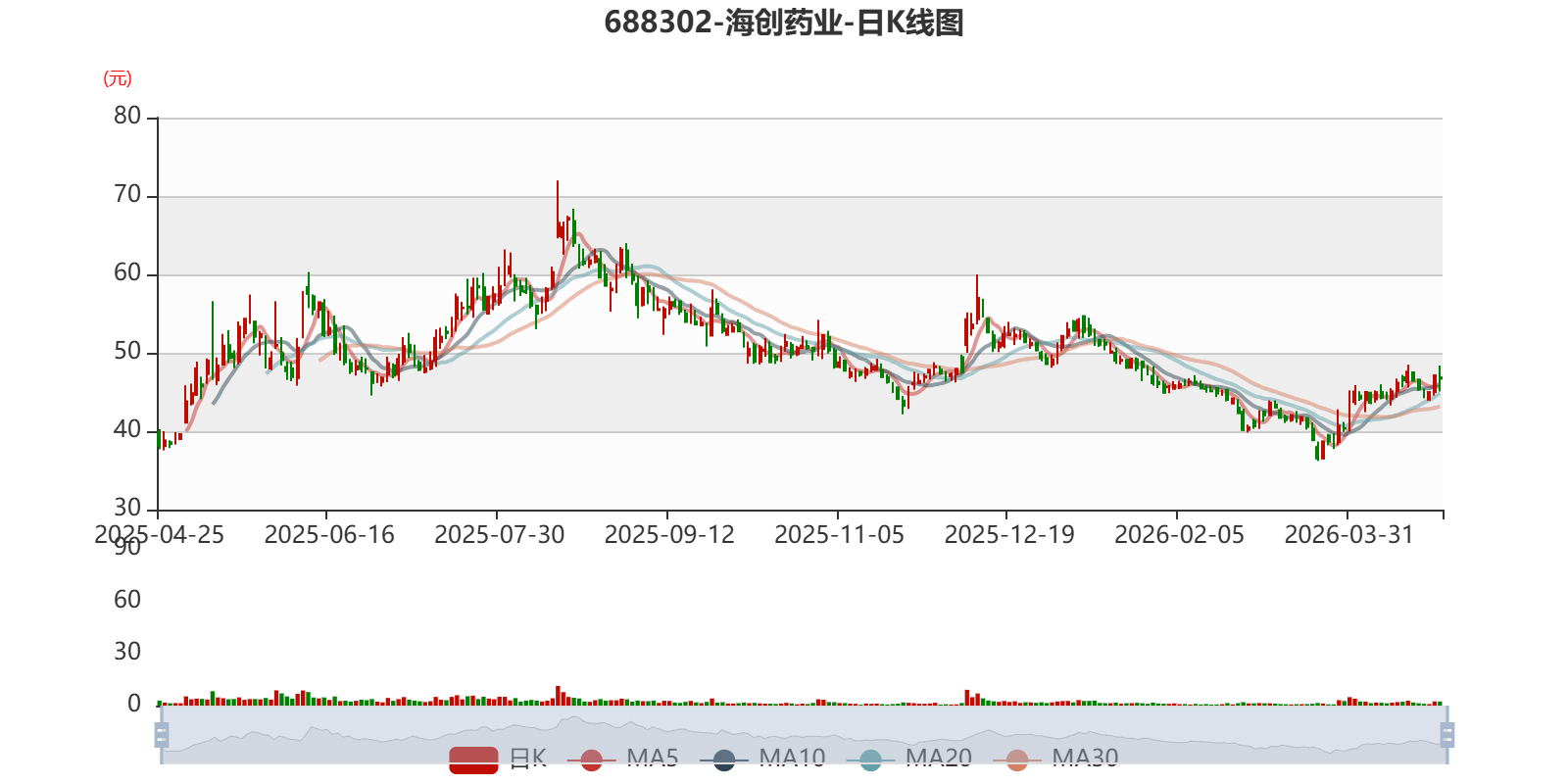Click the left handle of the zoom slider
1568x784 pixels.
tap(162, 734)
